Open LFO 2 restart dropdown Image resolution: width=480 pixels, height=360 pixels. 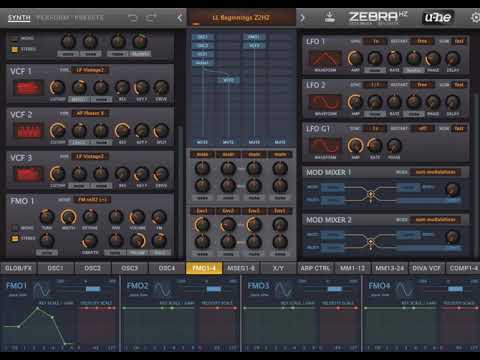point(422,85)
